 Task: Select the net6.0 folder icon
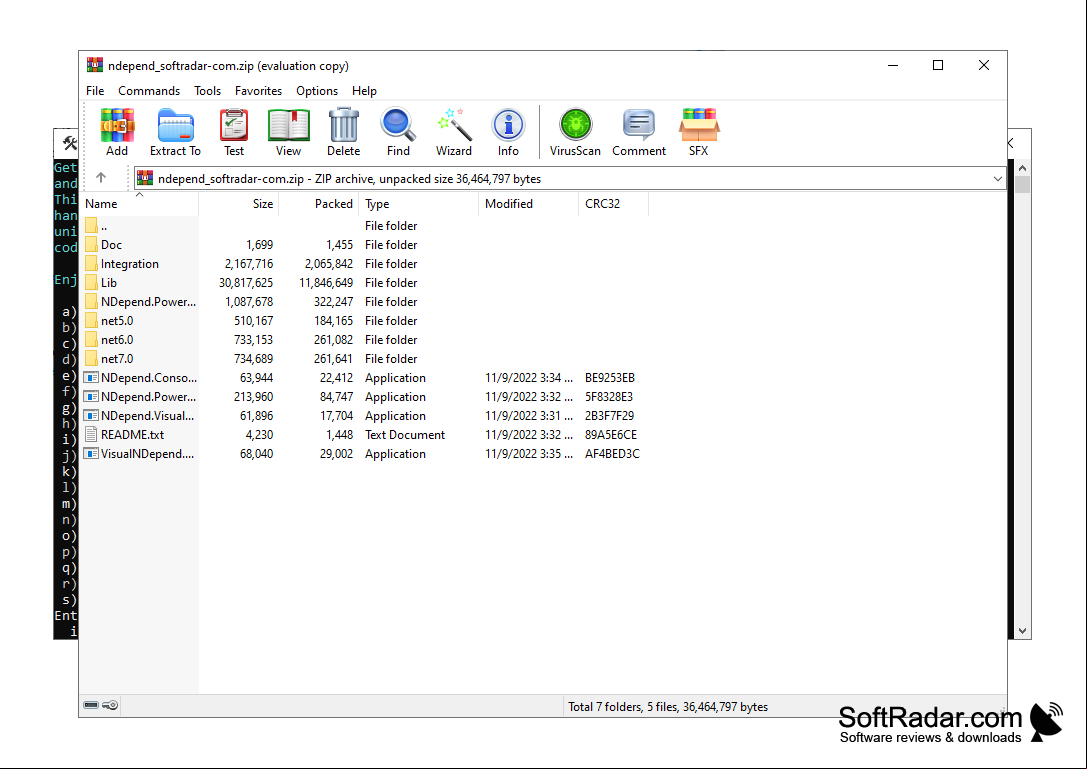[x=91, y=339]
